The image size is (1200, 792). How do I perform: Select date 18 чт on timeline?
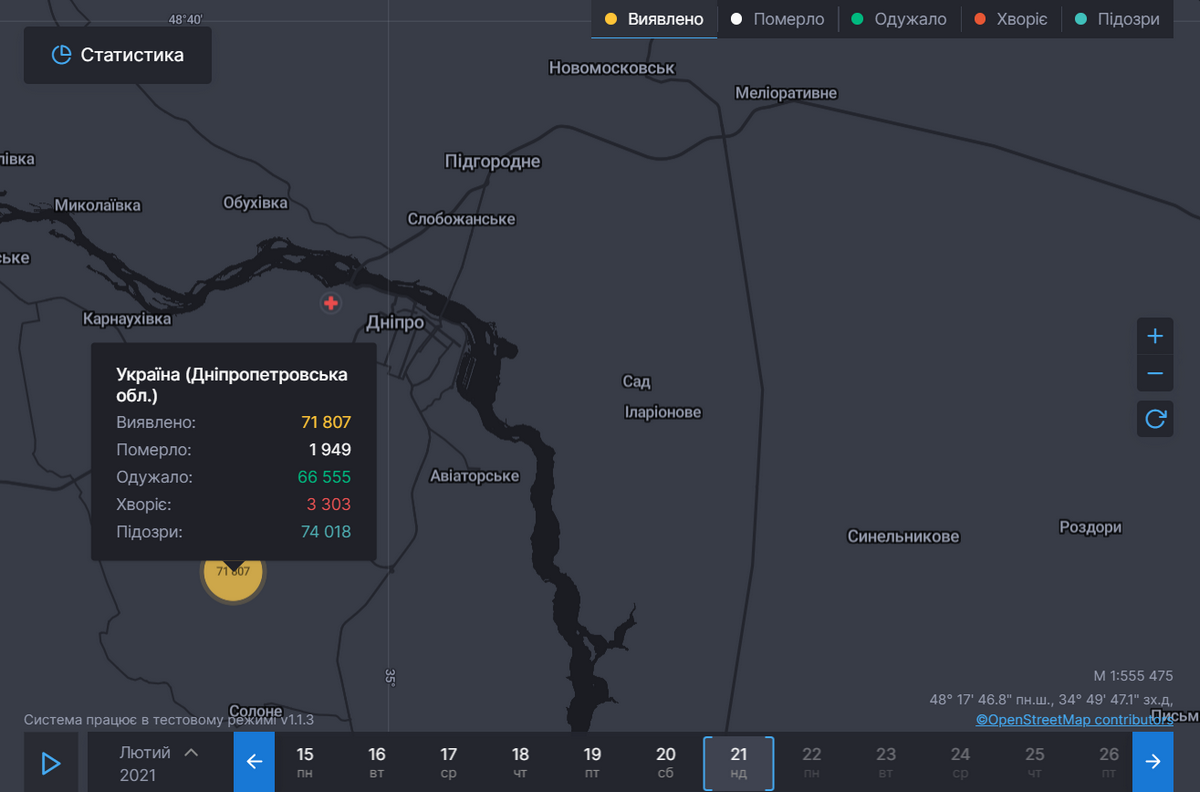point(520,762)
